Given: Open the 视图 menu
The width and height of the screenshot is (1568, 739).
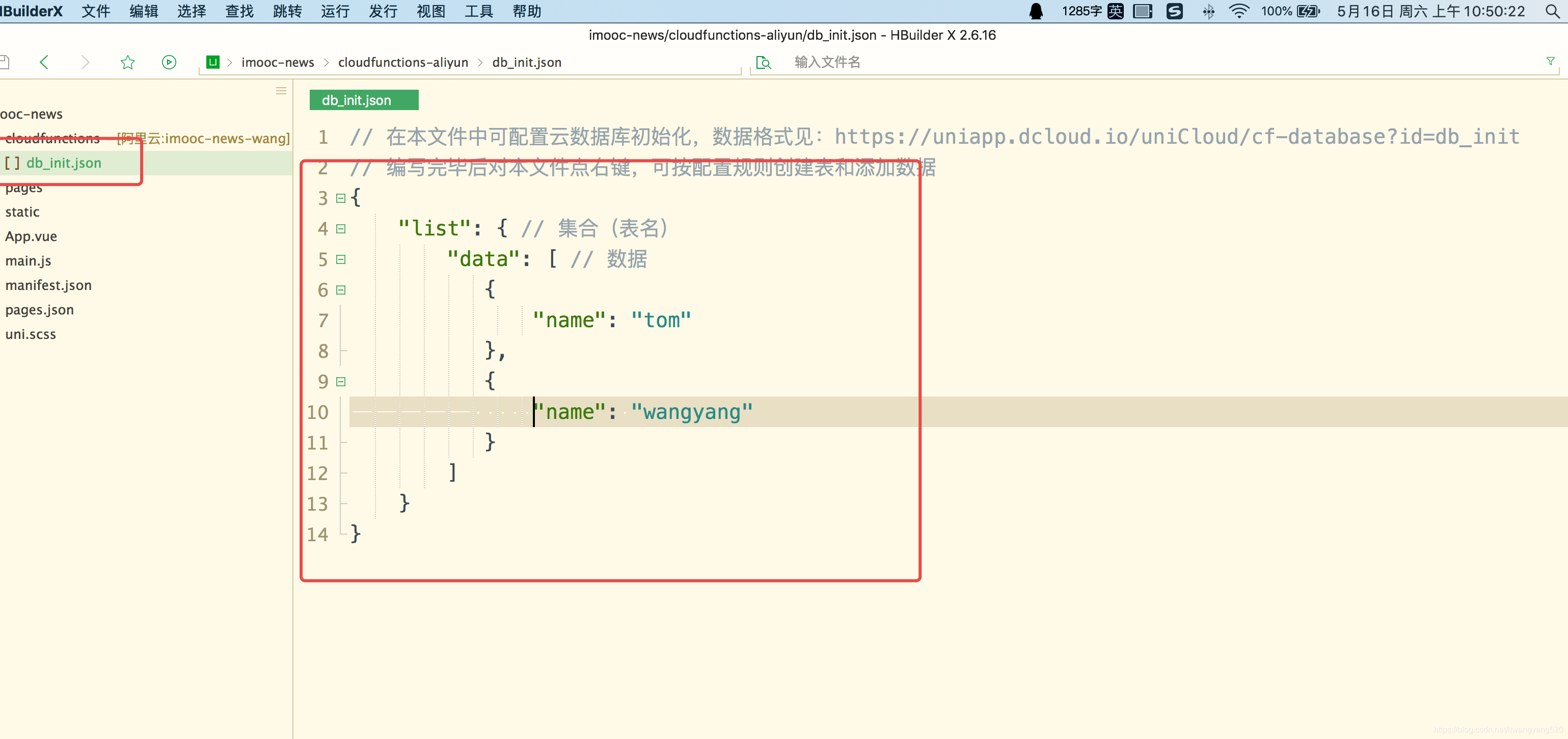Looking at the screenshot, I should click(x=431, y=12).
